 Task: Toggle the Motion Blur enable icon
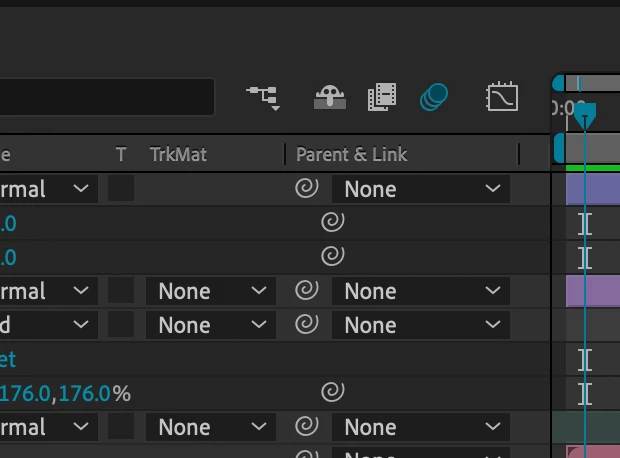tap(434, 97)
